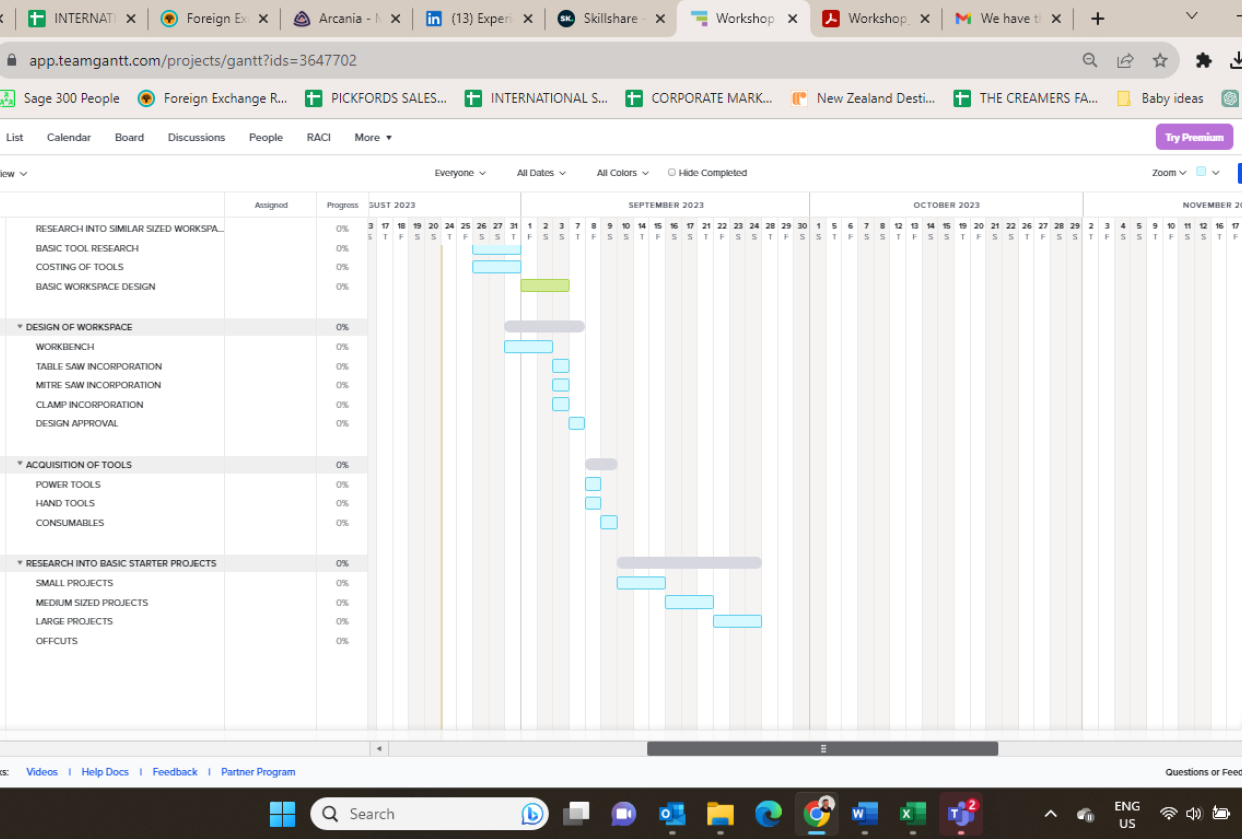
Task: Collapse the Acquisition of Tools group
Action: coord(20,465)
